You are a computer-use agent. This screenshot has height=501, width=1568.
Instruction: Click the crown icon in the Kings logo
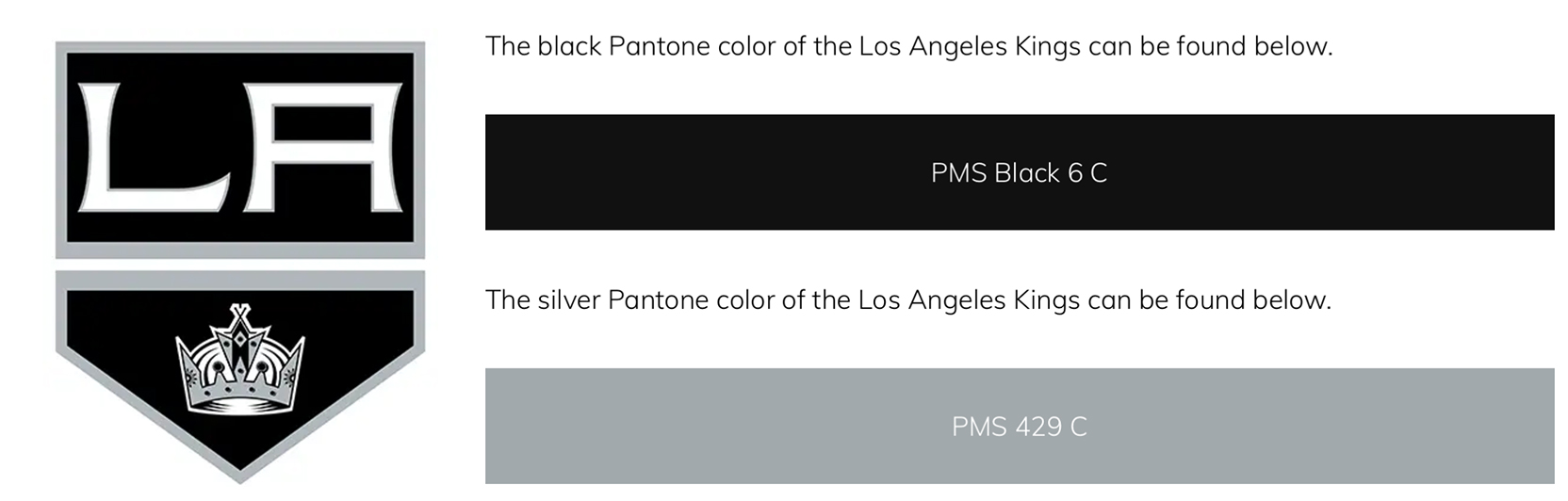tap(240, 359)
